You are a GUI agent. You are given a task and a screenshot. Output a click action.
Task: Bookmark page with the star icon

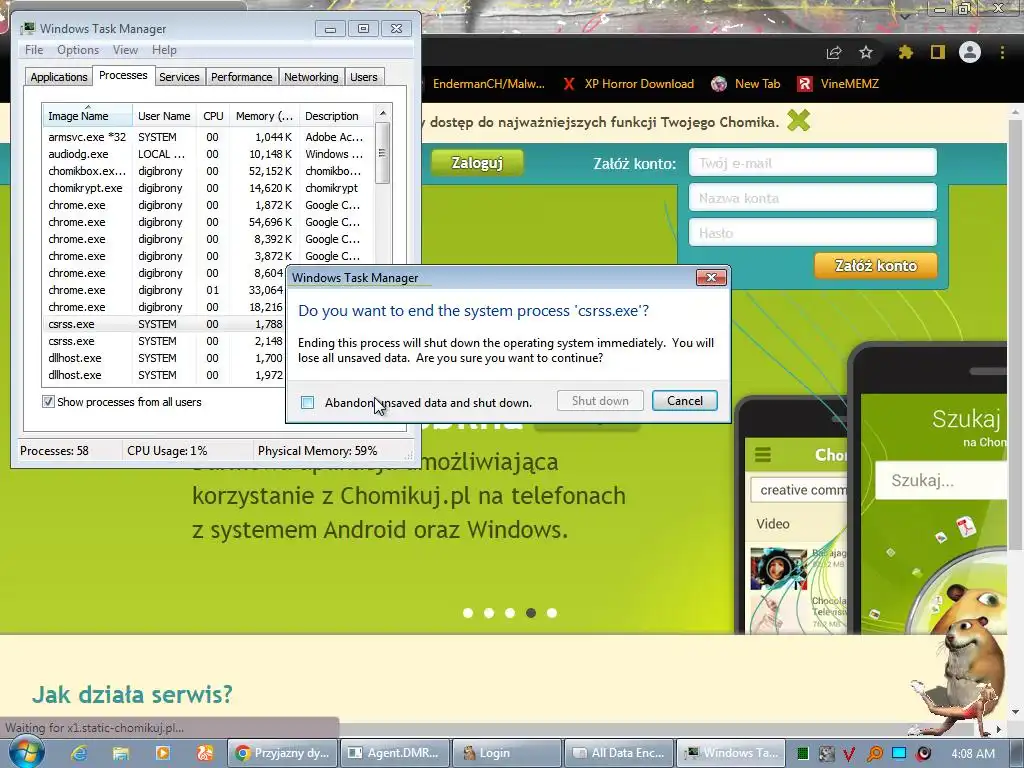coord(866,52)
